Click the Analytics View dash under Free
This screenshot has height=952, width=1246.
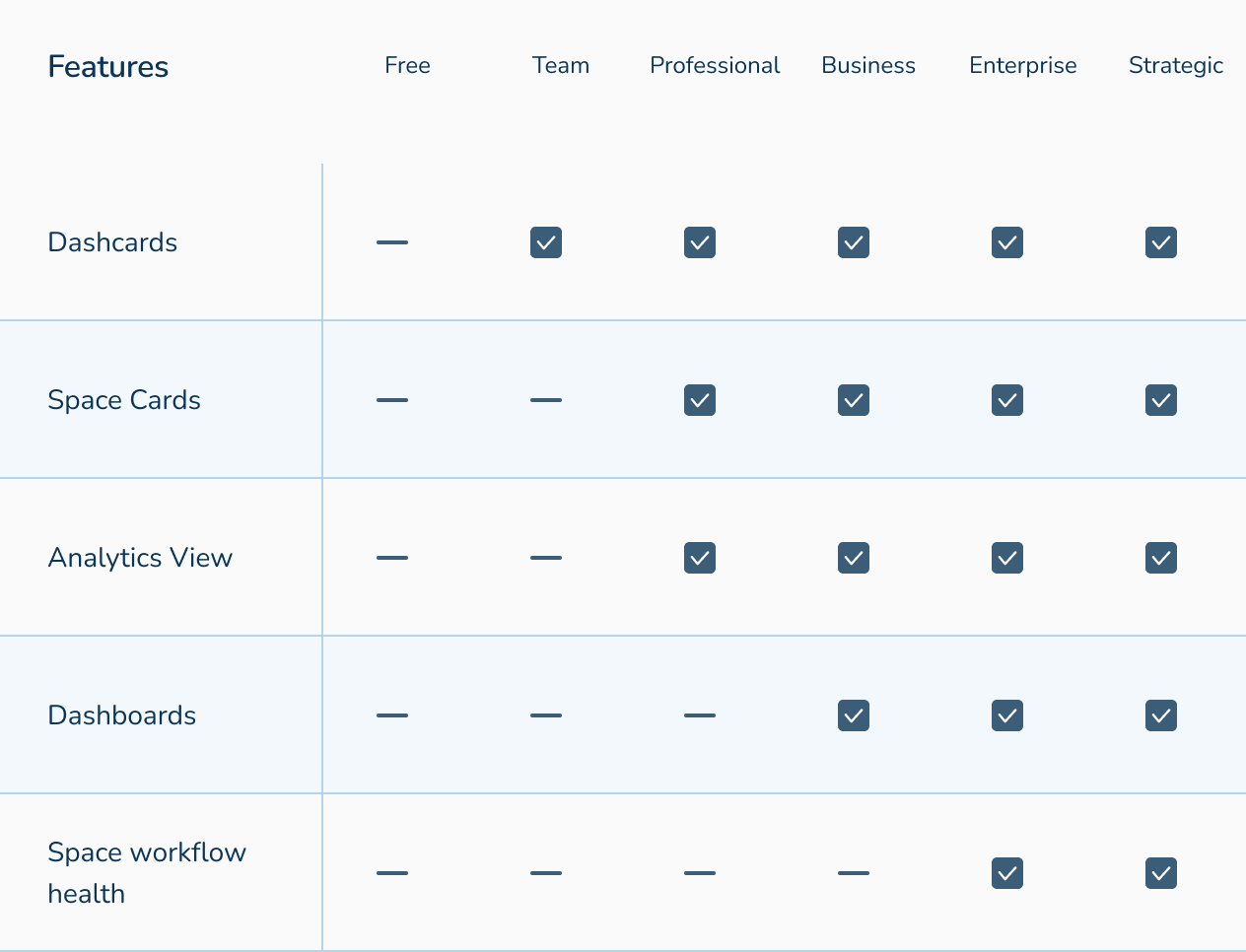pos(392,558)
